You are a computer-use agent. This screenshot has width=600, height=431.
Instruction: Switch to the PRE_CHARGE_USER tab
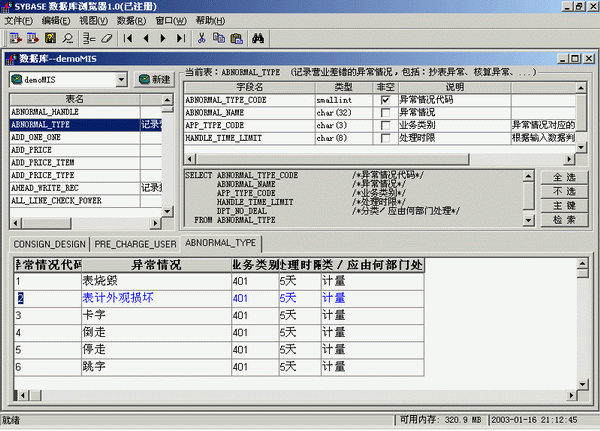tap(136, 243)
